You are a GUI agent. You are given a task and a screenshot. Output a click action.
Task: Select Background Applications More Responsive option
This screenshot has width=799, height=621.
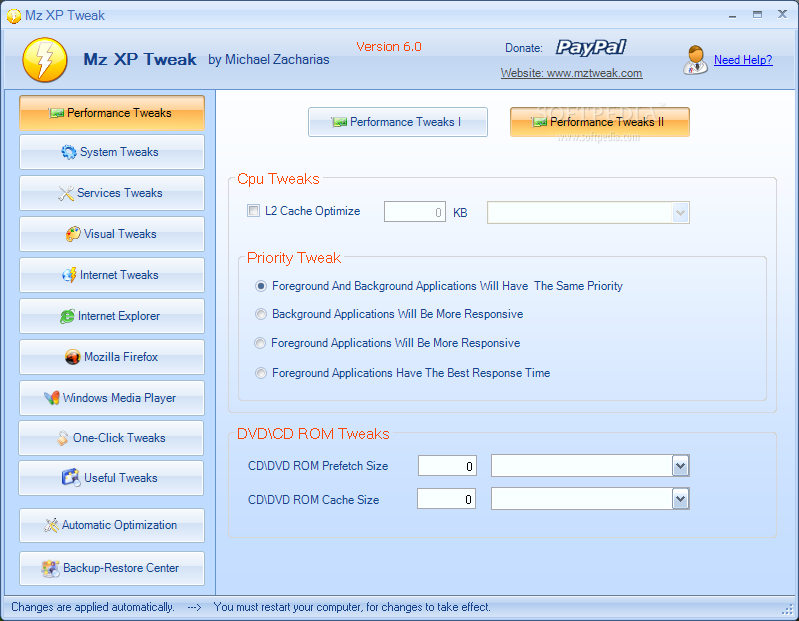point(261,314)
